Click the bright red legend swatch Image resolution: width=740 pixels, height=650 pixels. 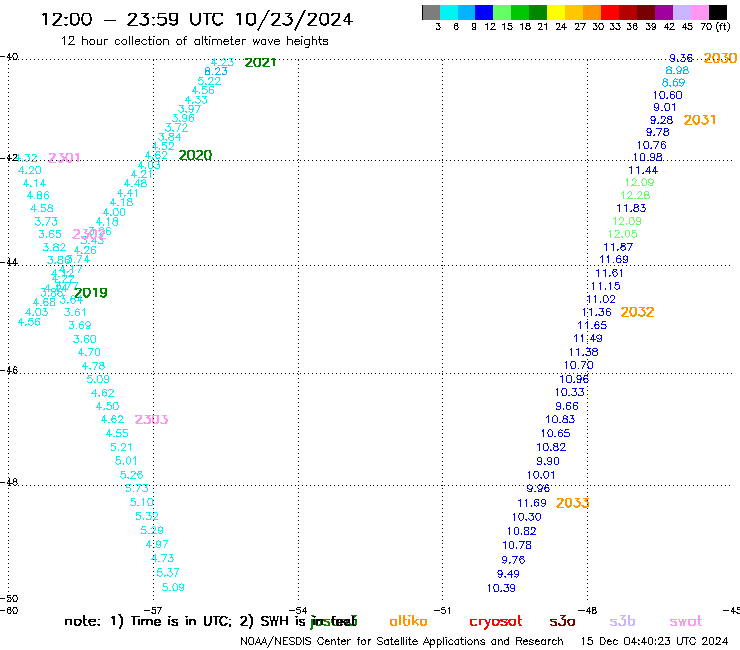coord(610,12)
